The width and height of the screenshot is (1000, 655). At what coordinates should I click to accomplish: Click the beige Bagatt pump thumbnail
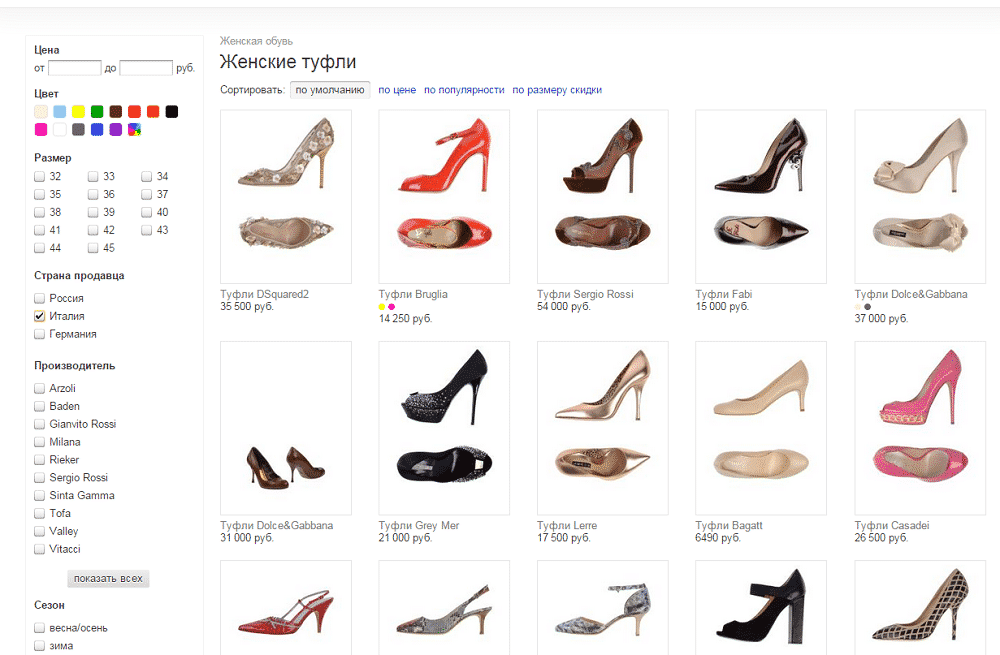pyautogui.click(x=761, y=428)
